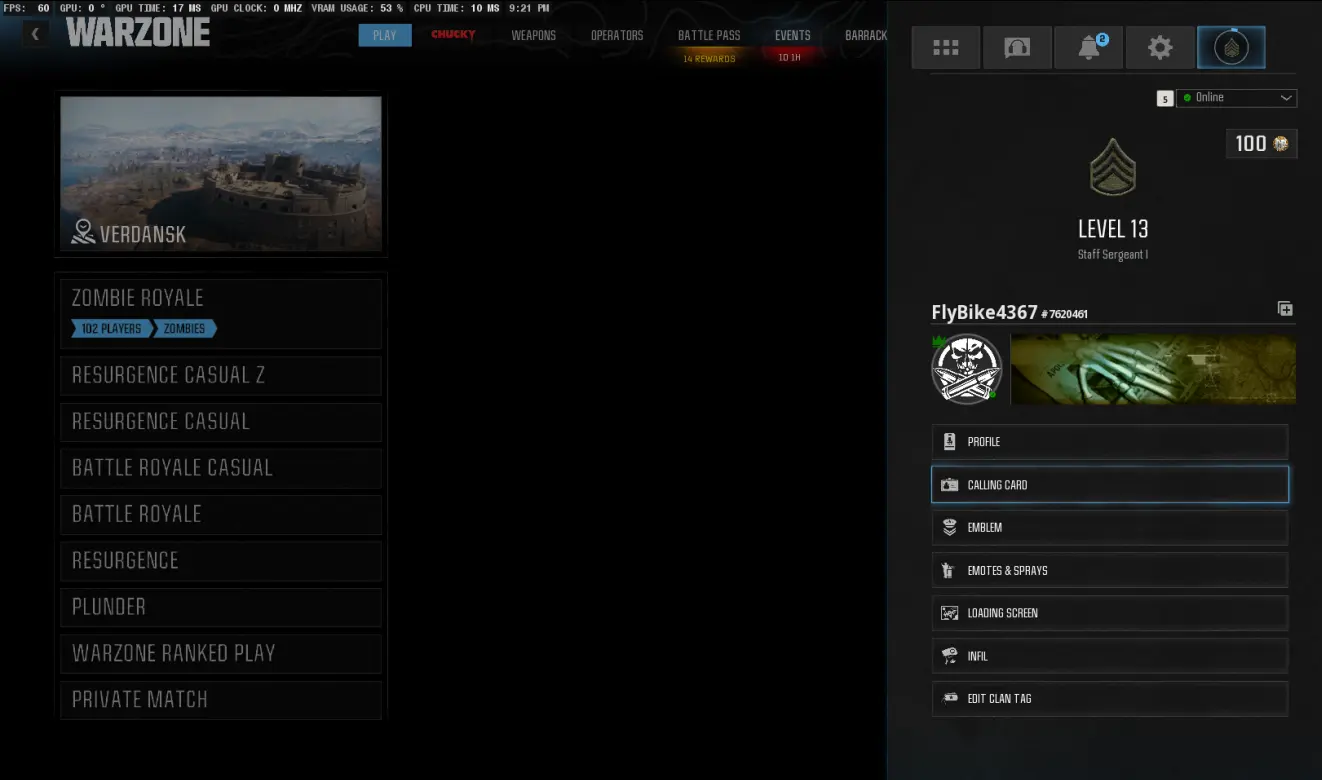Open the Battle Pass tab

coord(709,35)
